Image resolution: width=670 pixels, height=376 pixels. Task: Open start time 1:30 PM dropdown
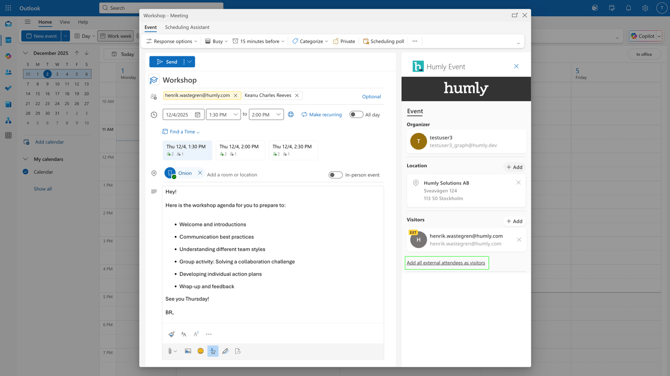click(x=223, y=115)
